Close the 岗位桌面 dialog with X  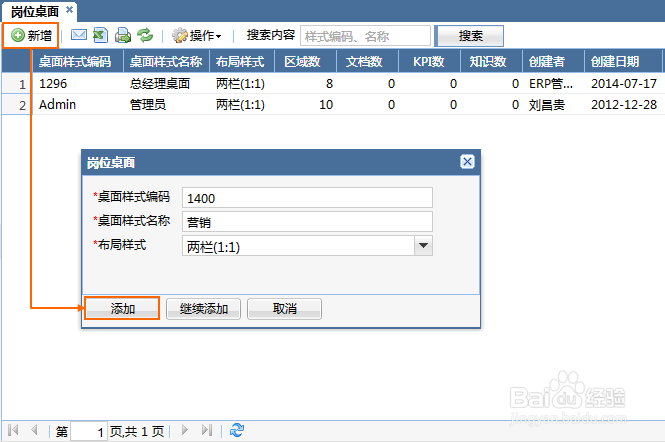click(467, 162)
